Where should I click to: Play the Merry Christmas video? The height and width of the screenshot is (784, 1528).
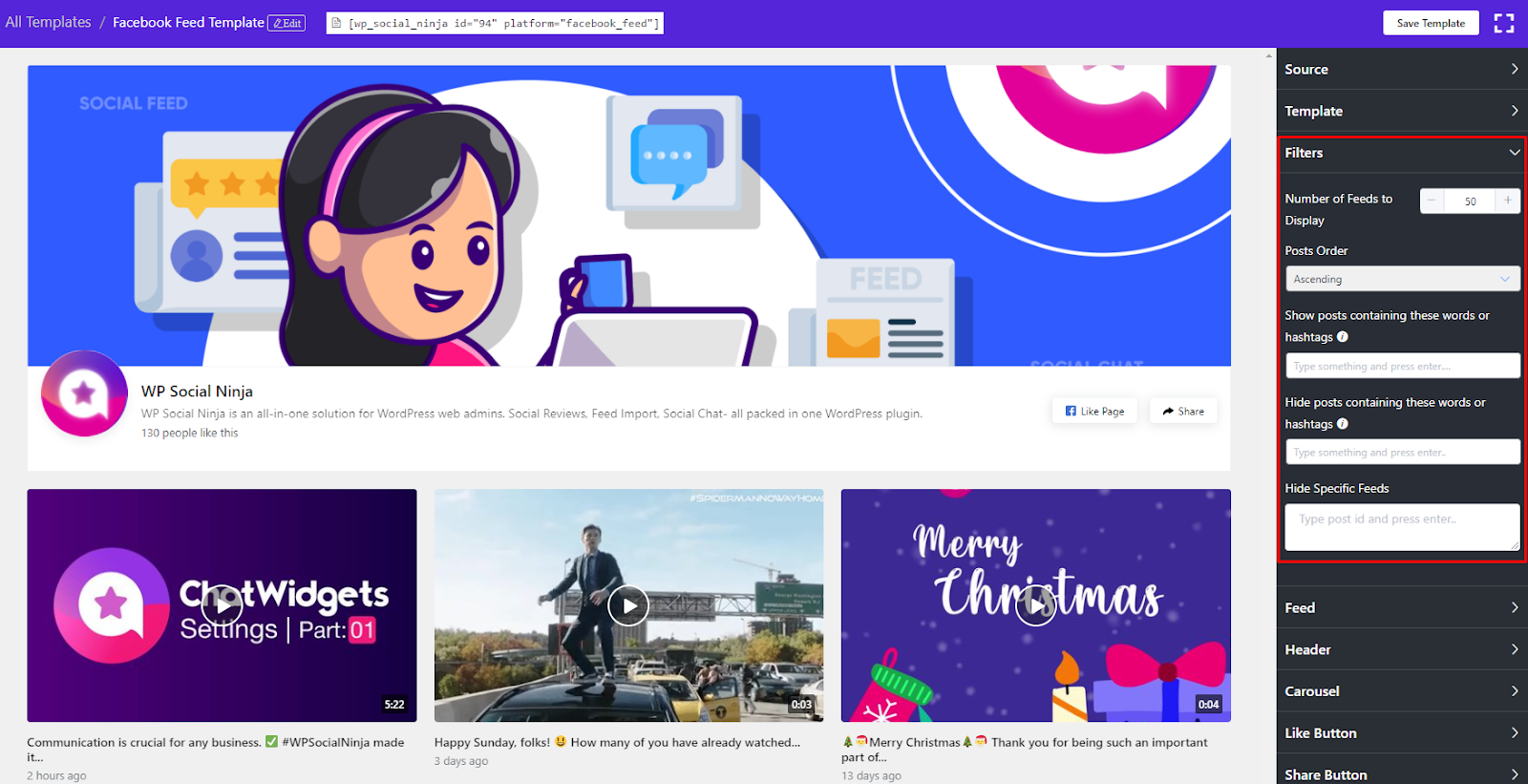click(1035, 605)
